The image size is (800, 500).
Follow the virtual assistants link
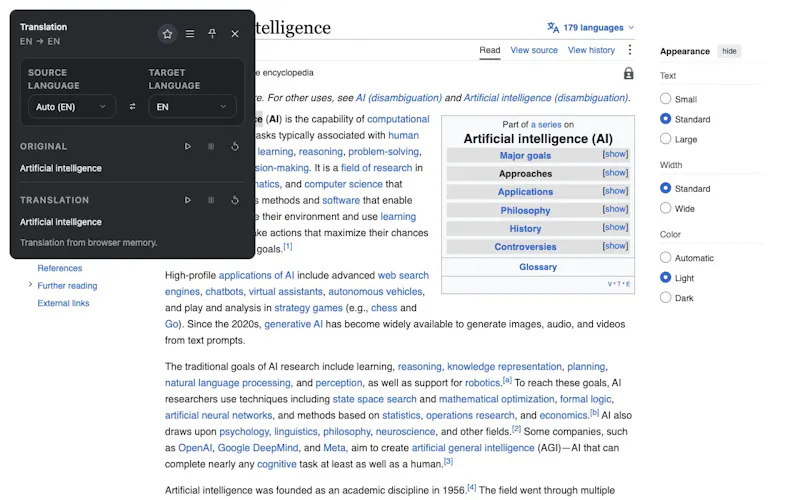[286, 291]
